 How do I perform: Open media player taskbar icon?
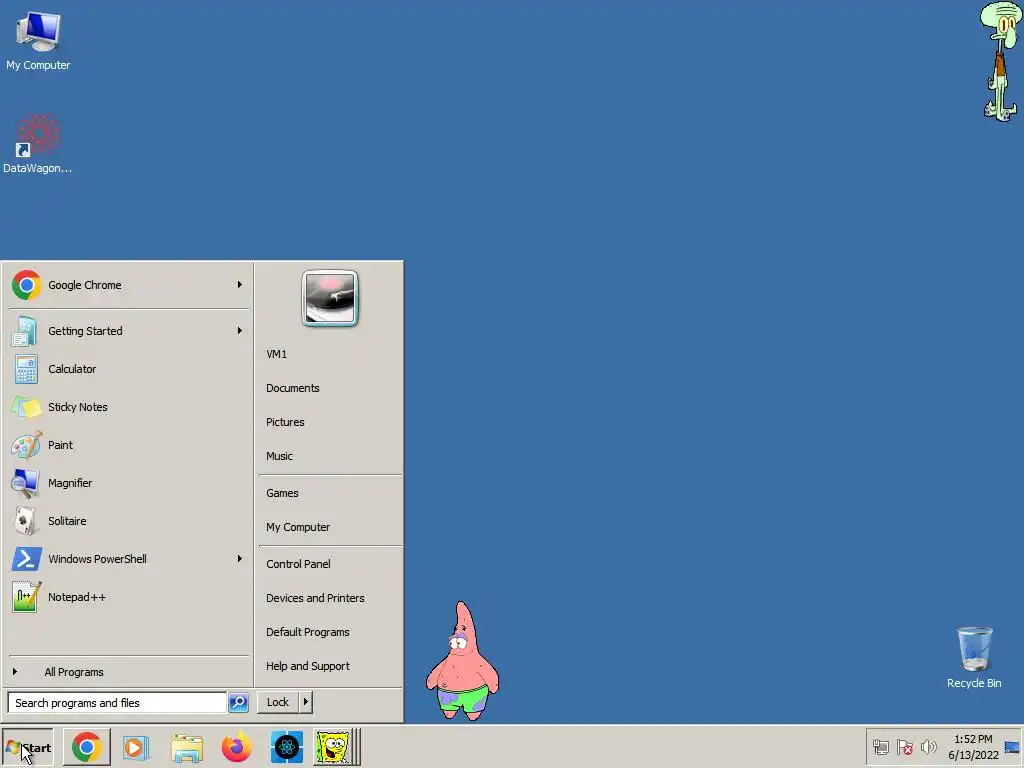tap(136, 747)
